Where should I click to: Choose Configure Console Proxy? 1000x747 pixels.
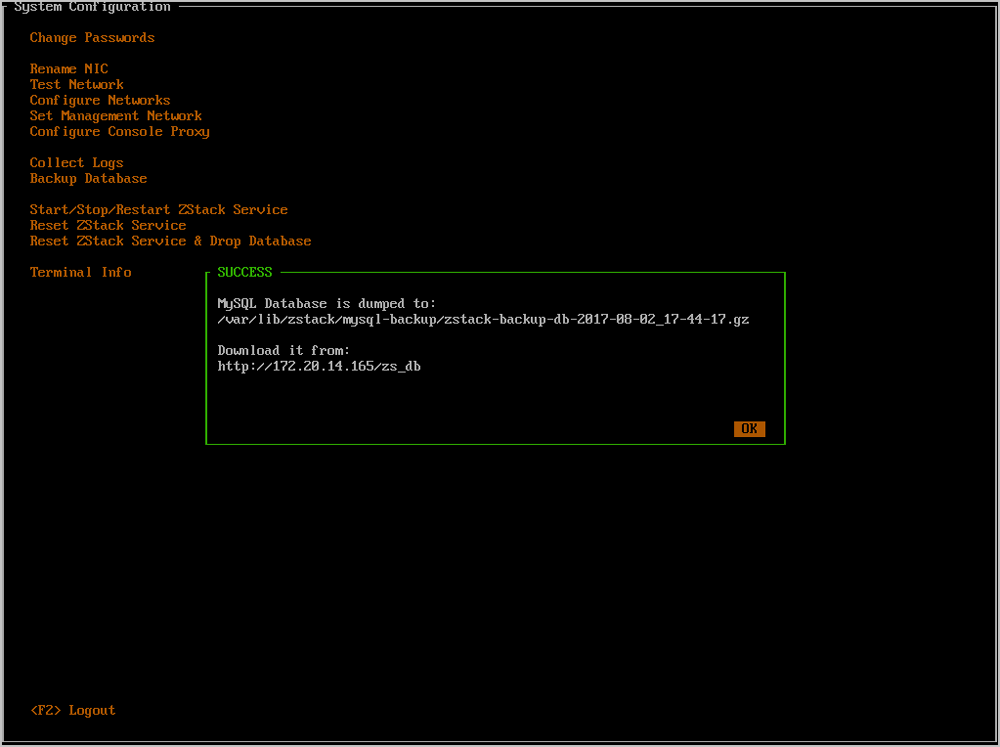(119, 132)
